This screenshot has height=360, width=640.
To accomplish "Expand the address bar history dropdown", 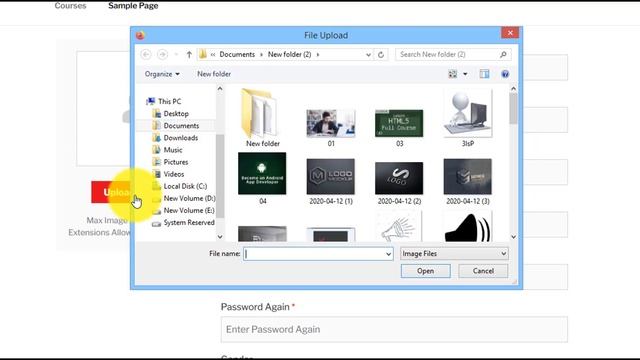I will (x=368, y=54).
